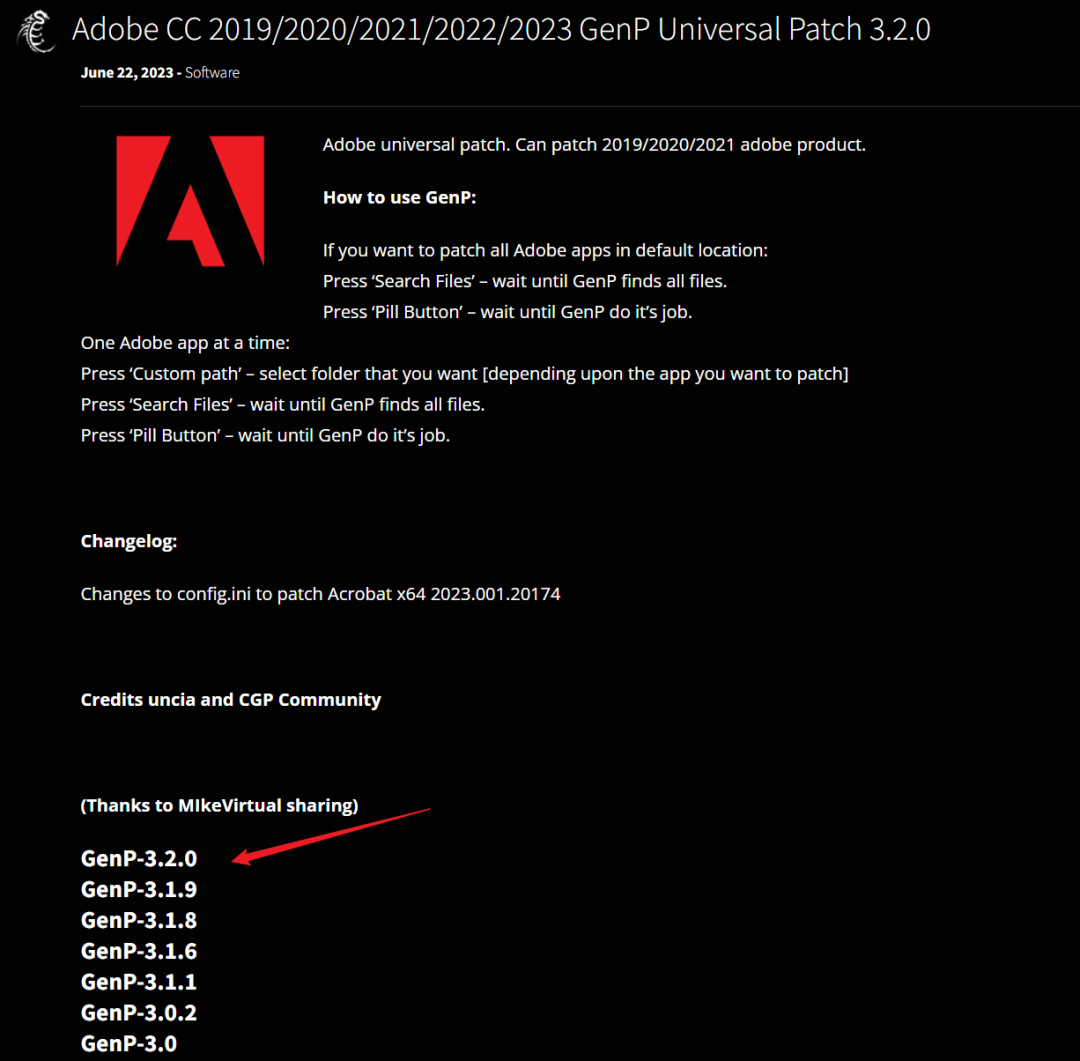The image size is (1080, 1061).
Task: Click the config.ini Acrobat x64 changelog line
Action: [320, 594]
